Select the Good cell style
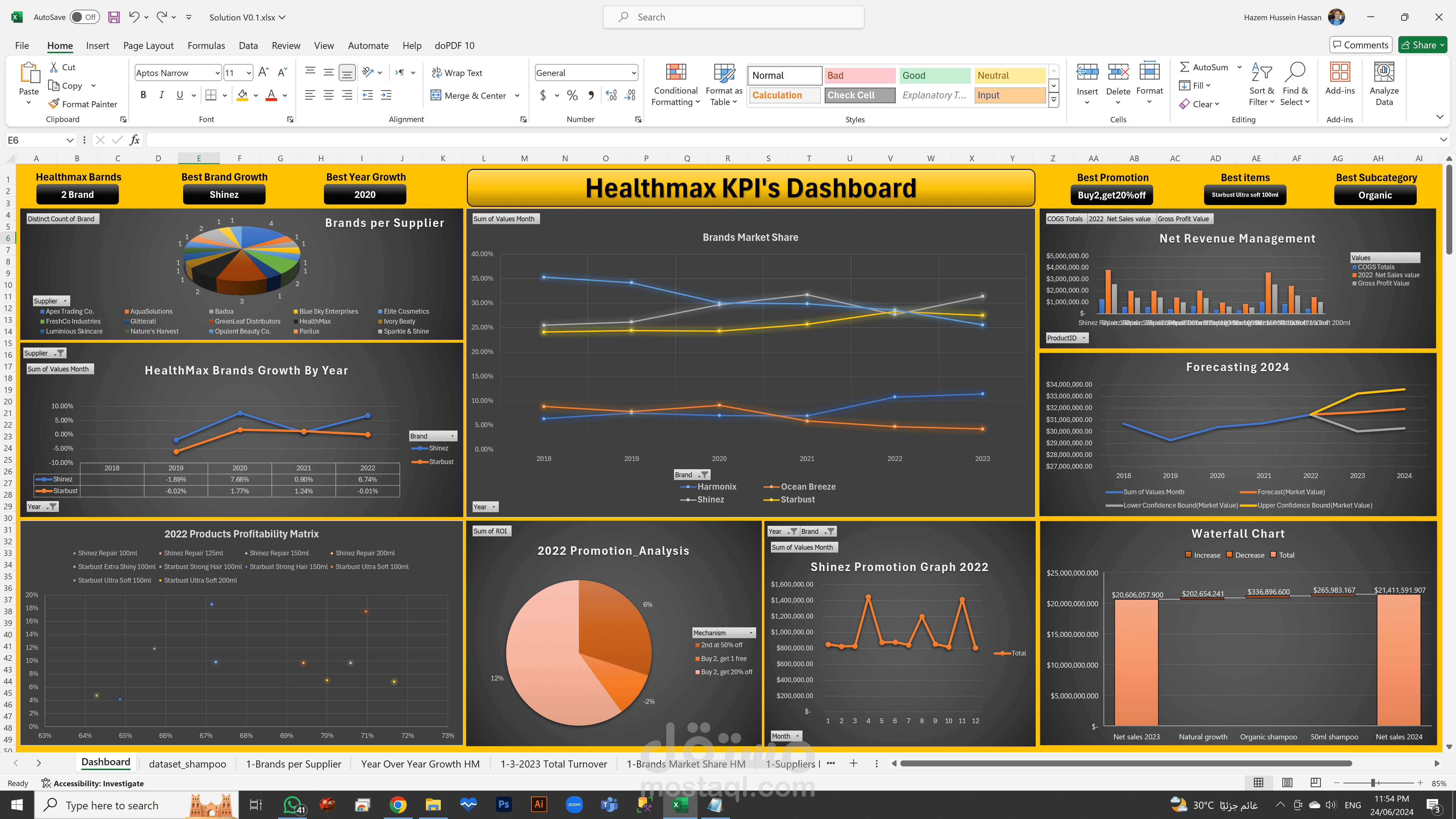The height and width of the screenshot is (819, 1456). point(934,75)
